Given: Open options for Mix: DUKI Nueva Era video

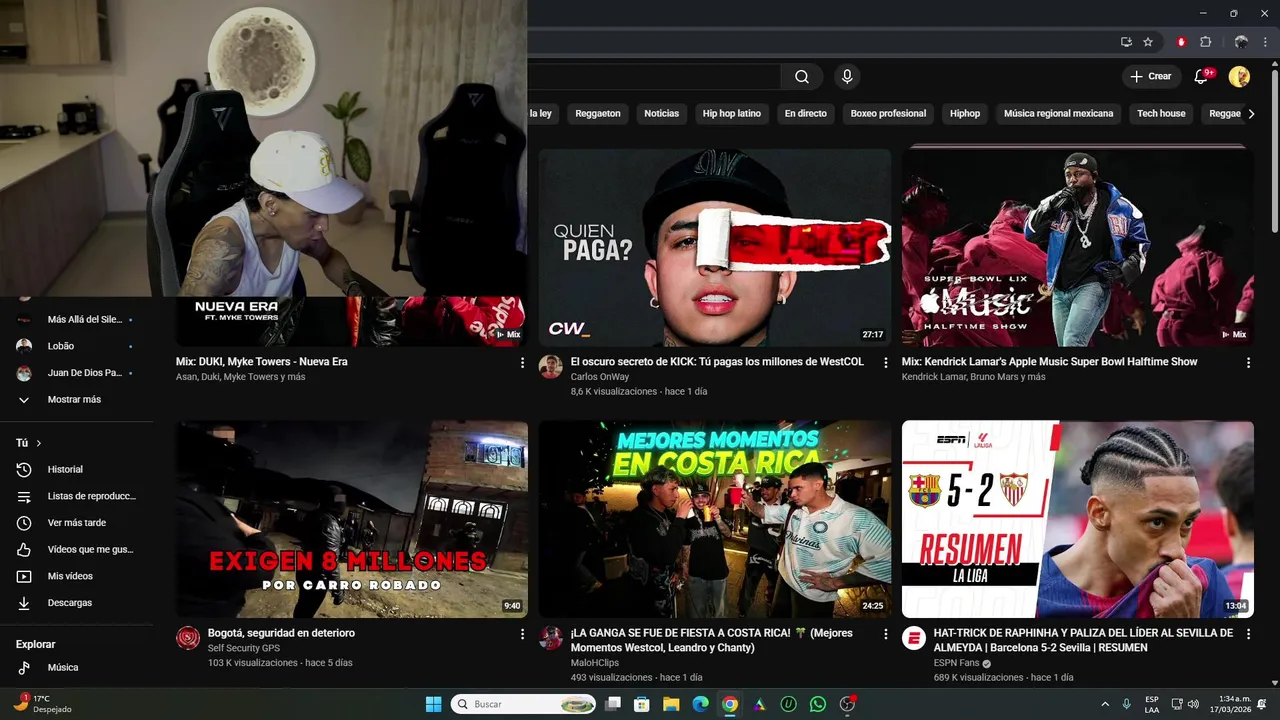Looking at the screenshot, I should click(522, 363).
